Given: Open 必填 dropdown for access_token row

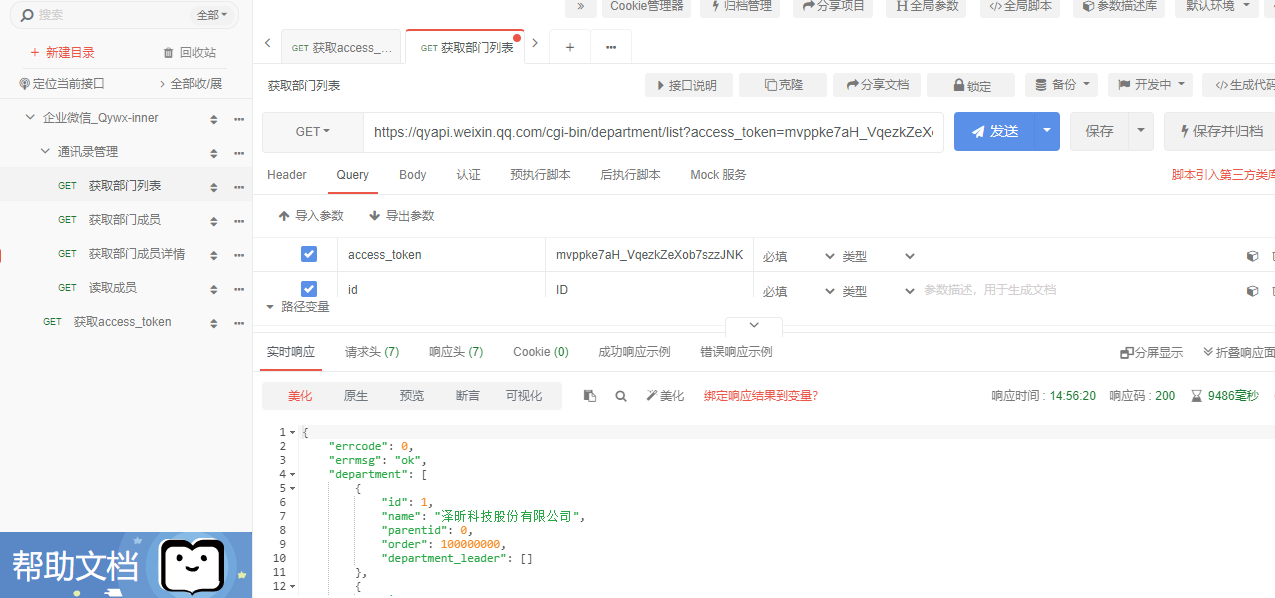Looking at the screenshot, I should pyautogui.click(x=798, y=257).
